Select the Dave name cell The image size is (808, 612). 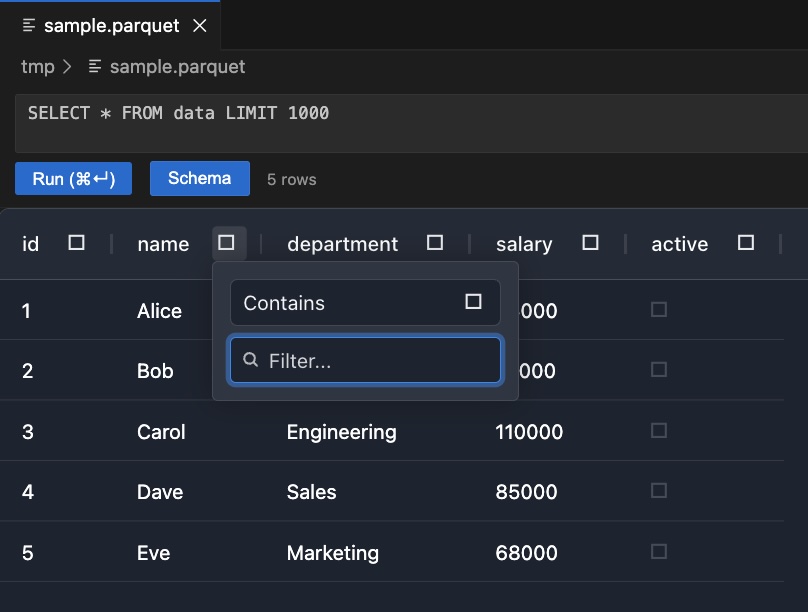160,491
